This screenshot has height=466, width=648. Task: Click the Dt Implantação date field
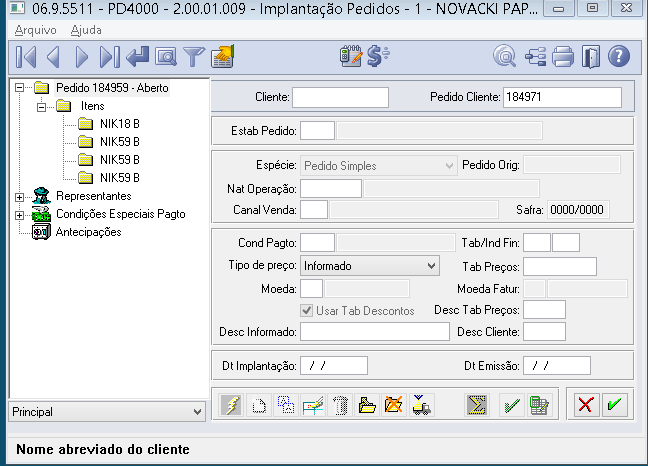click(x=334, y=366)
